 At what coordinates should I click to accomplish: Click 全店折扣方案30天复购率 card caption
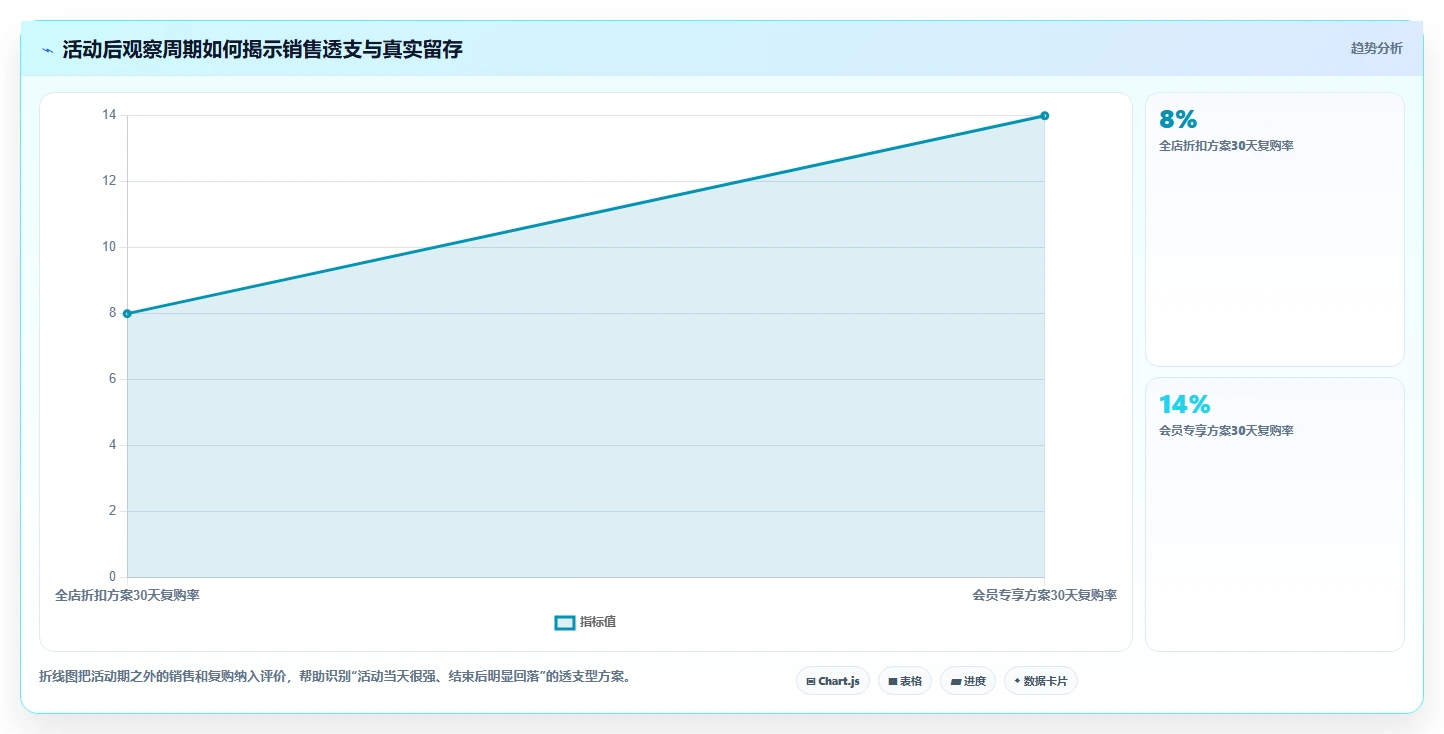pyautogui.click(x=1226, y=146)
